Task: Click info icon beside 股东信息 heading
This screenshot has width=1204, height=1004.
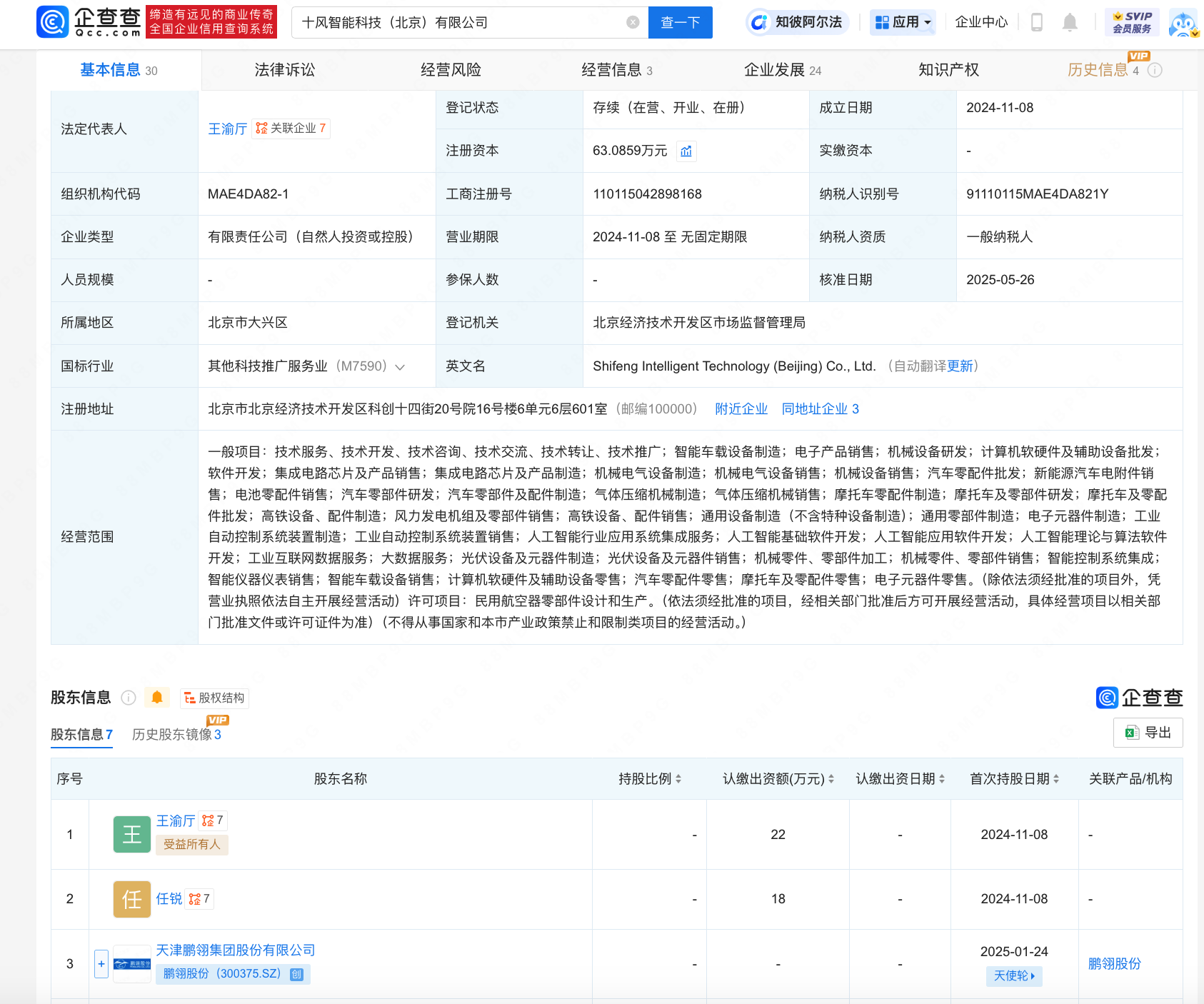Action: click(x=129, y=698)
